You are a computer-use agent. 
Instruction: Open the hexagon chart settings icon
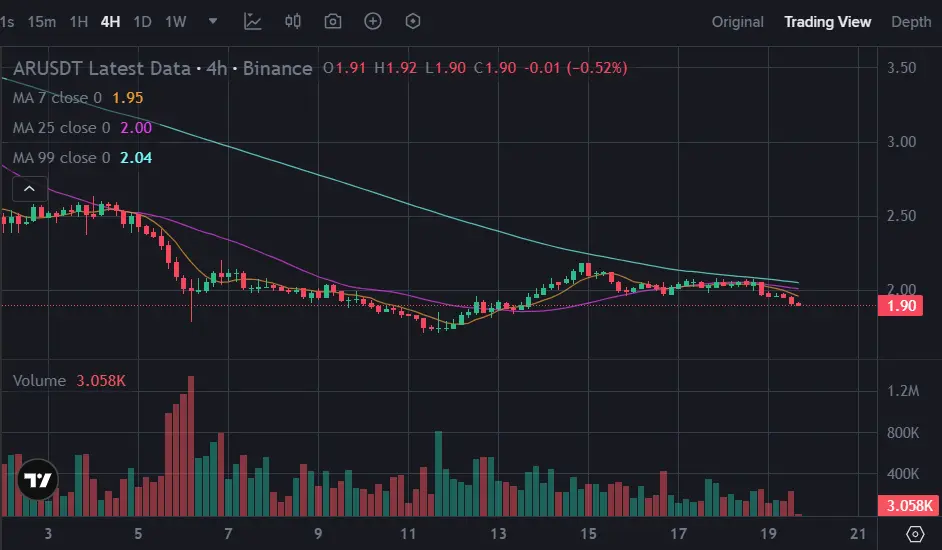pos(413,21)
